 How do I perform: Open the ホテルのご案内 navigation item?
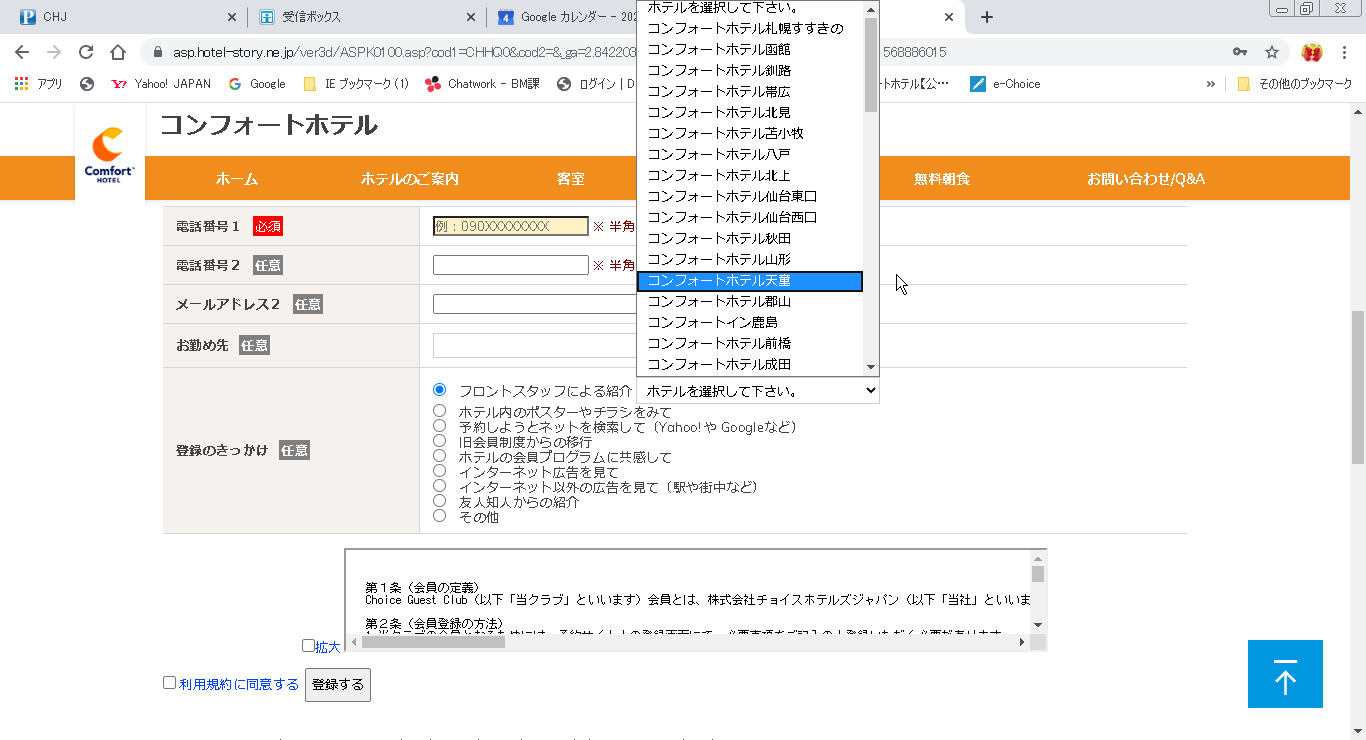pyautogui.click(x=410, y=179)
